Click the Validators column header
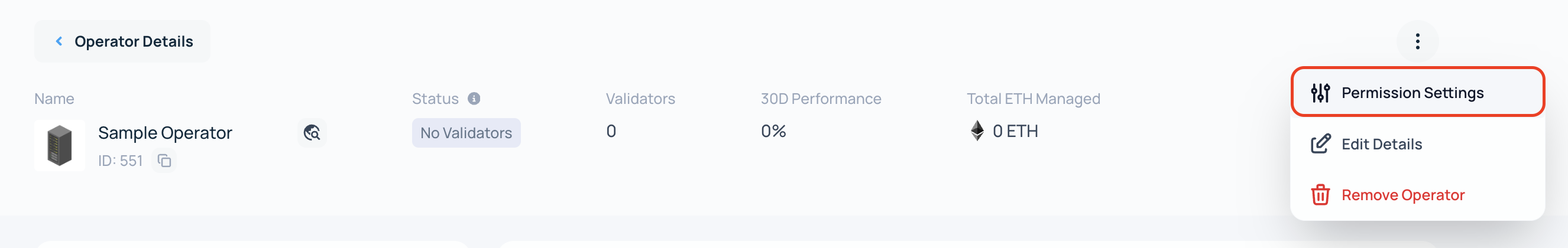Viewport: 1568px width, 248px height. coord(640,99)
